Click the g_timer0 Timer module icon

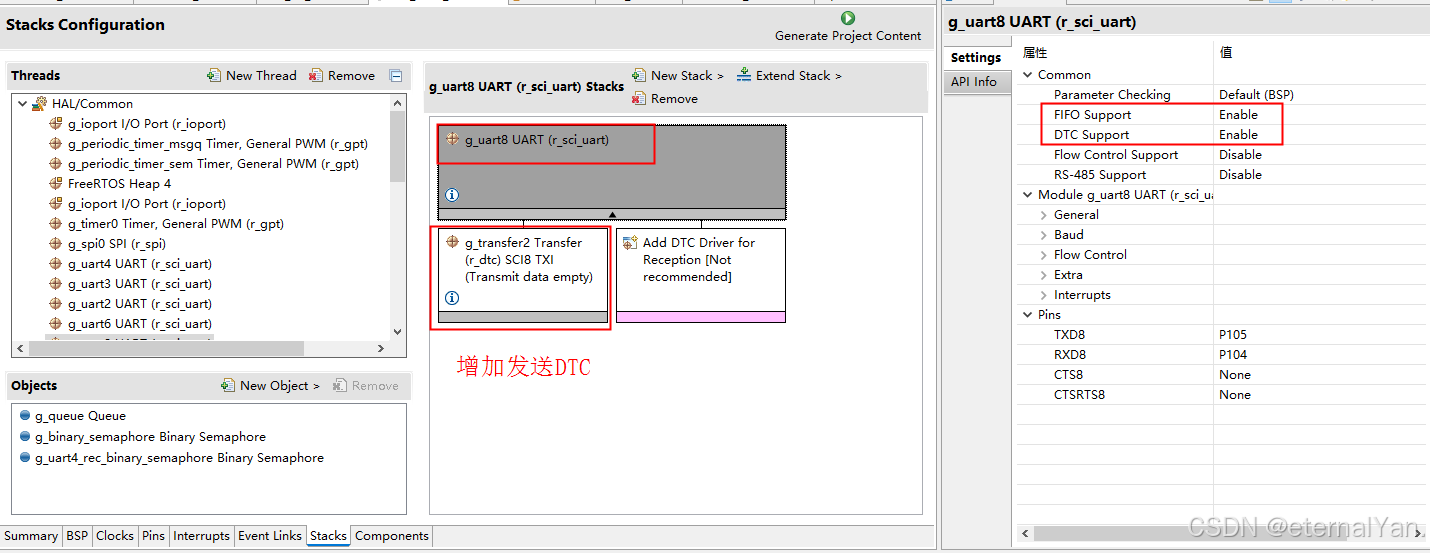(56, 223)
